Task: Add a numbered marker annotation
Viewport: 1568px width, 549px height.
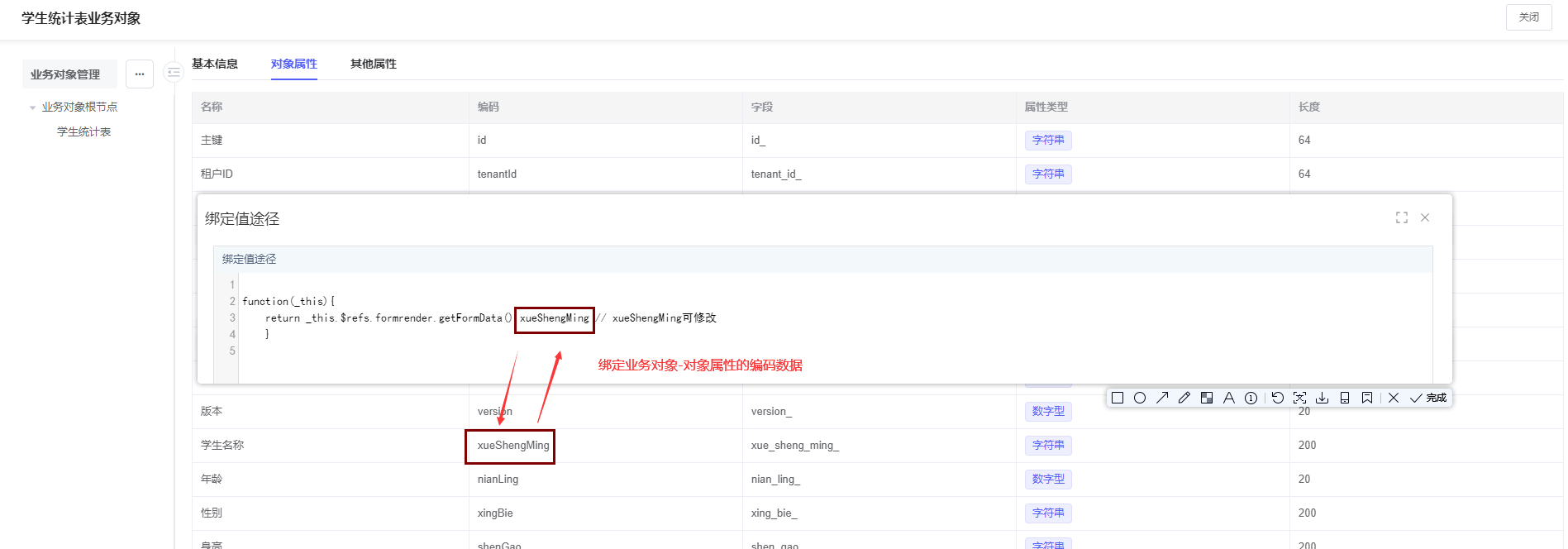Action: pos(1251,398)
